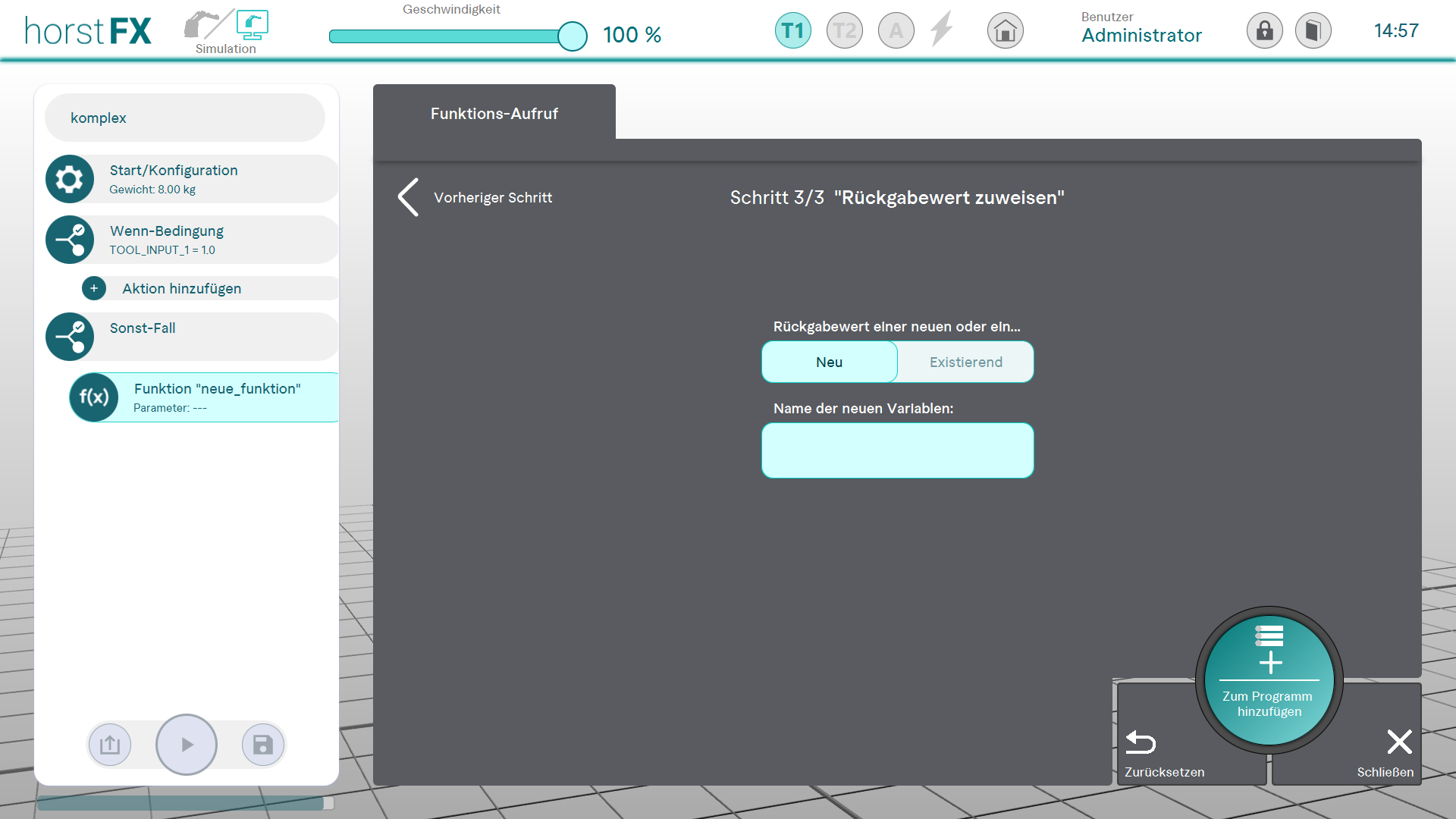Open the manual book icon
Image resolution: width=1456 pixels, height=819 pixels.
[x=1313, y=31]
